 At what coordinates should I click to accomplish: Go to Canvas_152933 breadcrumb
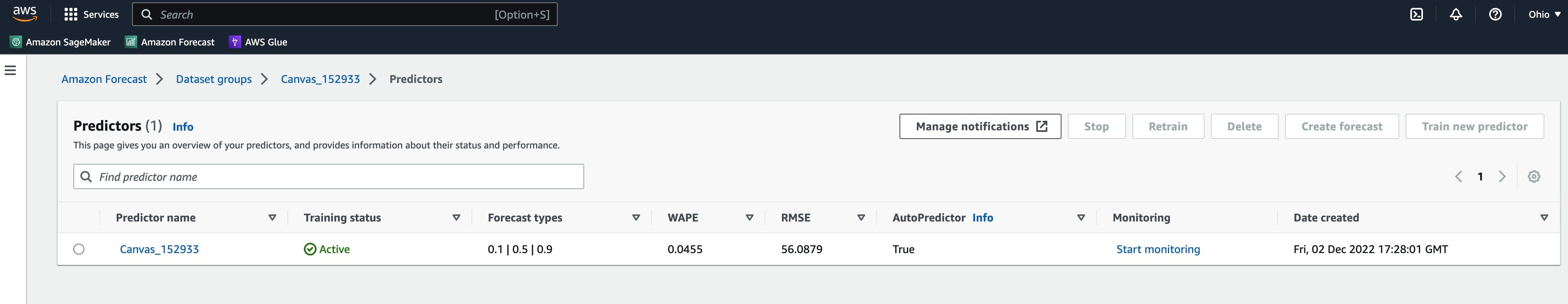320,79
